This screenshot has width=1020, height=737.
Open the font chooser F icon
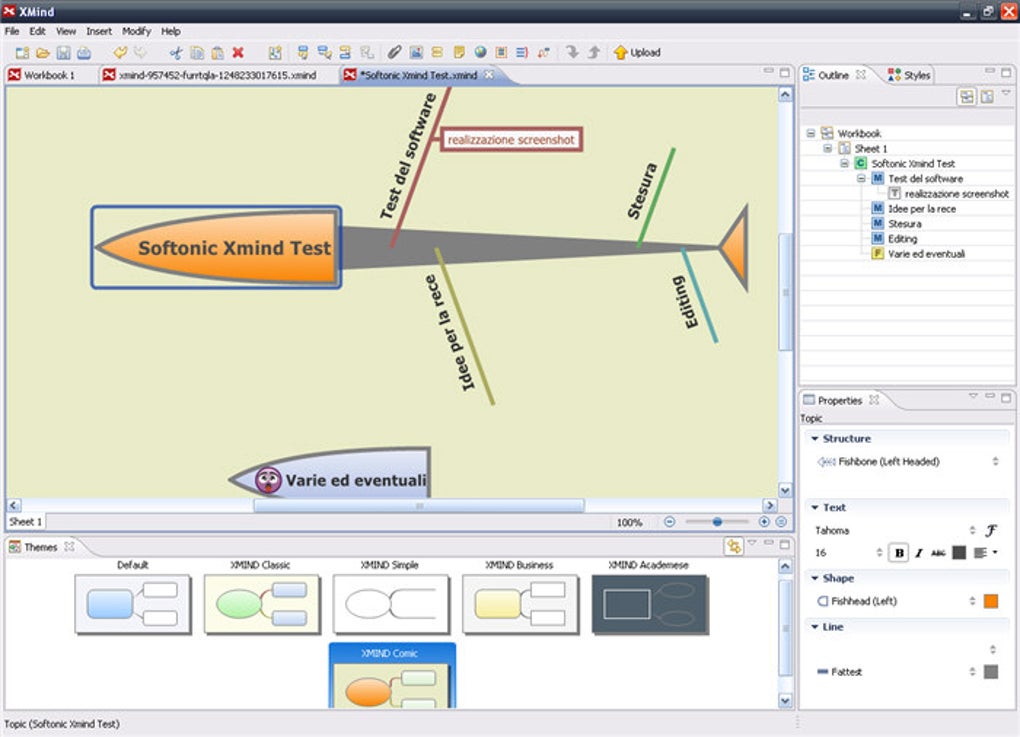coord(991,531)
